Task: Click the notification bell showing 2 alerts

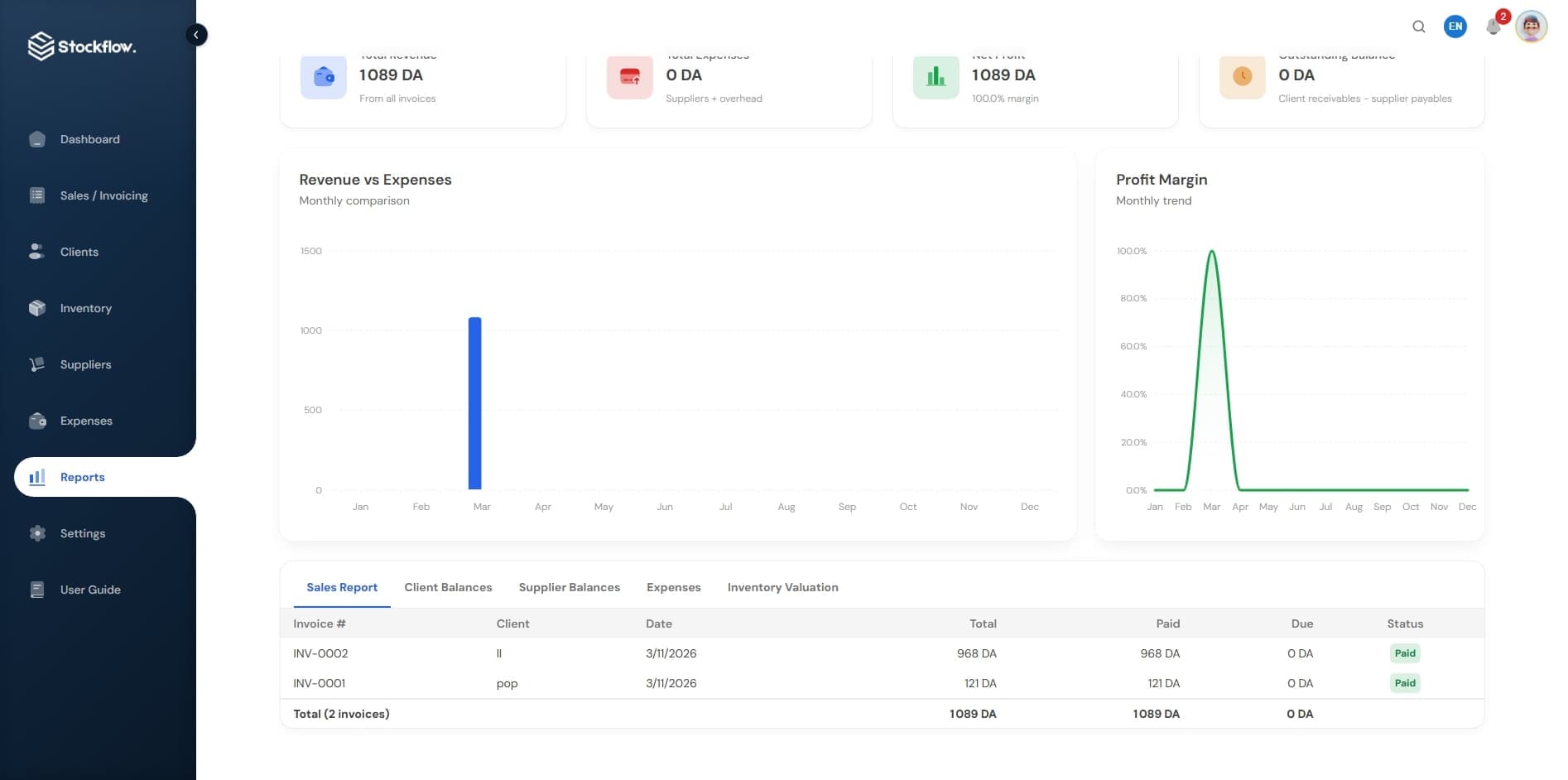Action: click(1493, 26)
